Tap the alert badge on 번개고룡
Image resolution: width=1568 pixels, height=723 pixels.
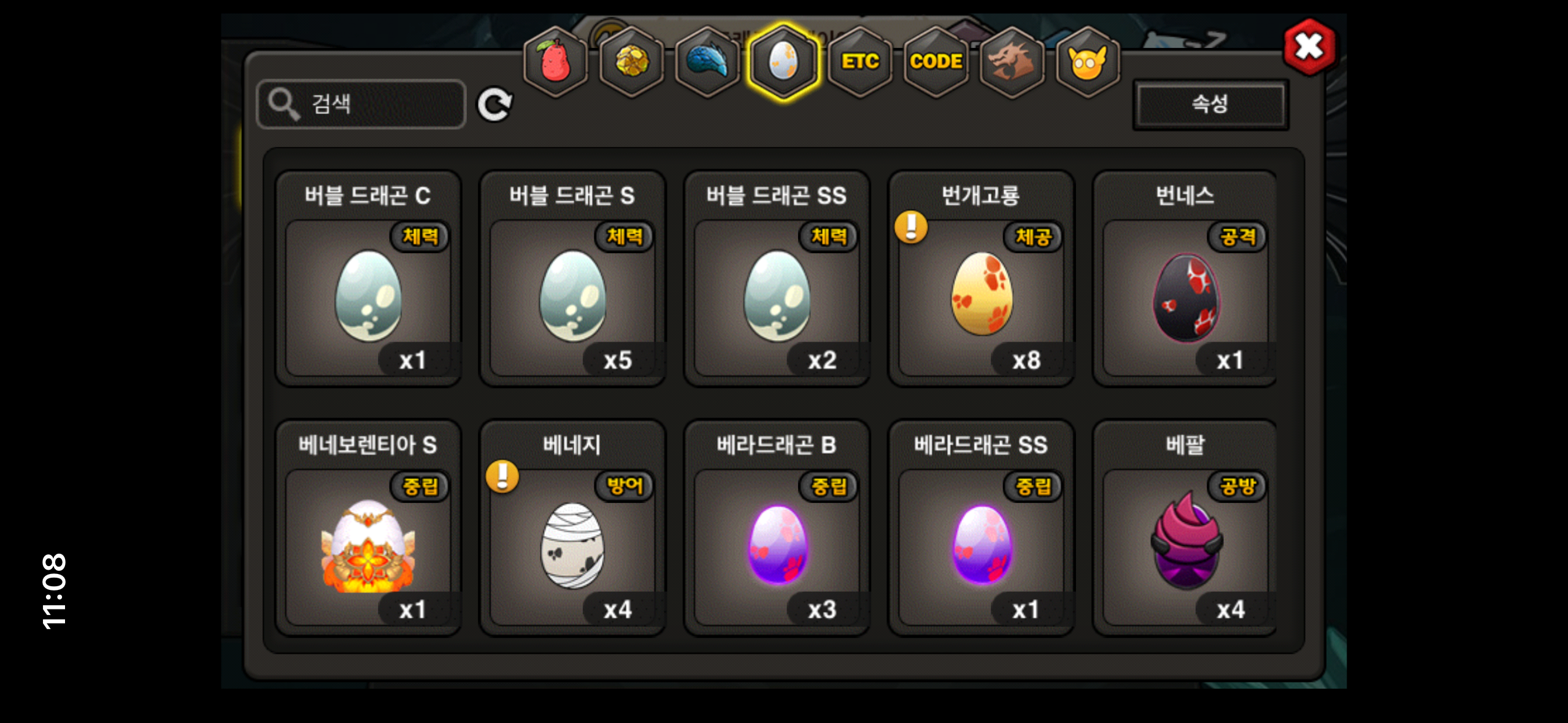[x=911, y=227]
